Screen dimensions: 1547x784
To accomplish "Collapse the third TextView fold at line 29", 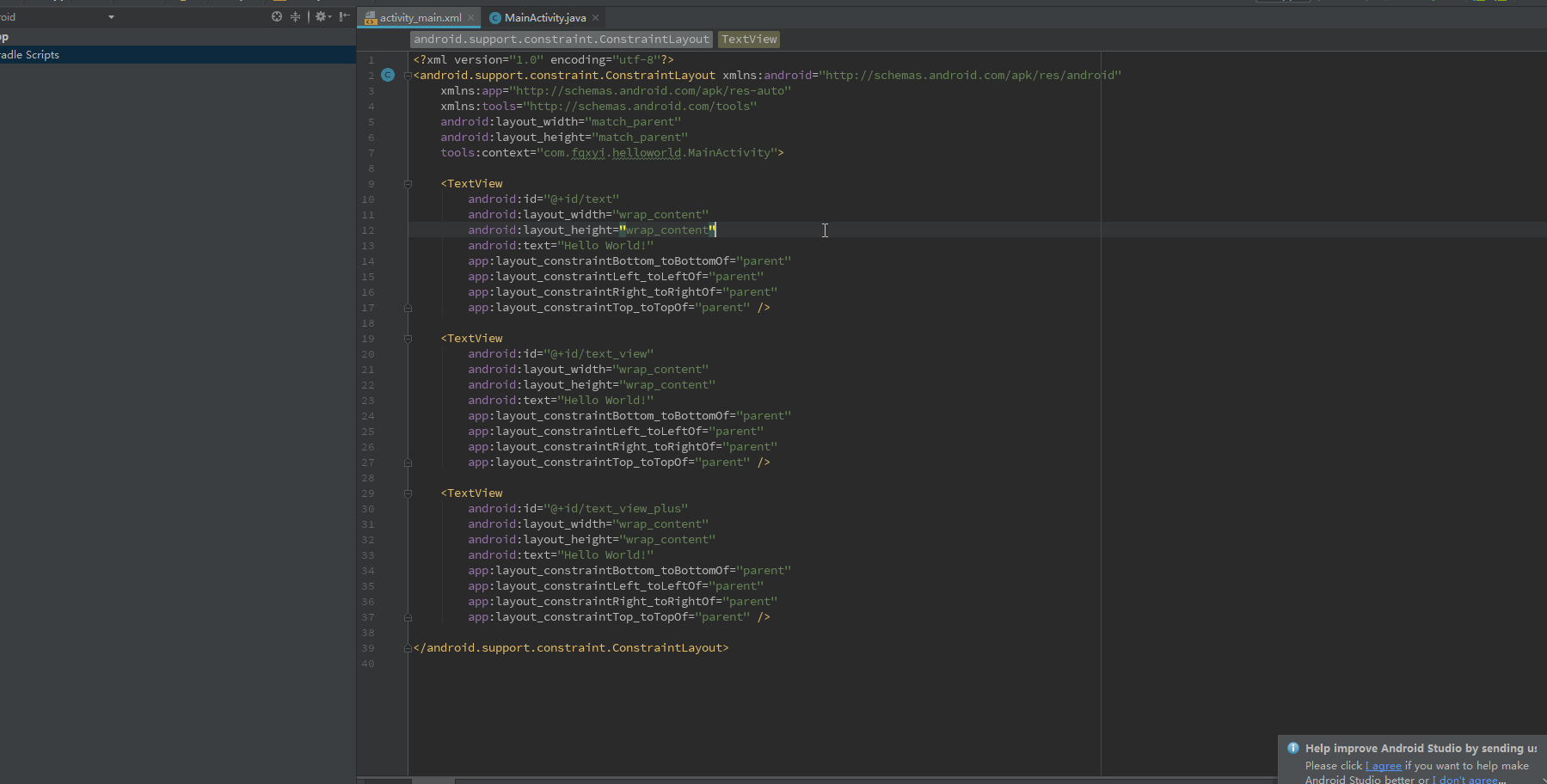I will point(408,493).
